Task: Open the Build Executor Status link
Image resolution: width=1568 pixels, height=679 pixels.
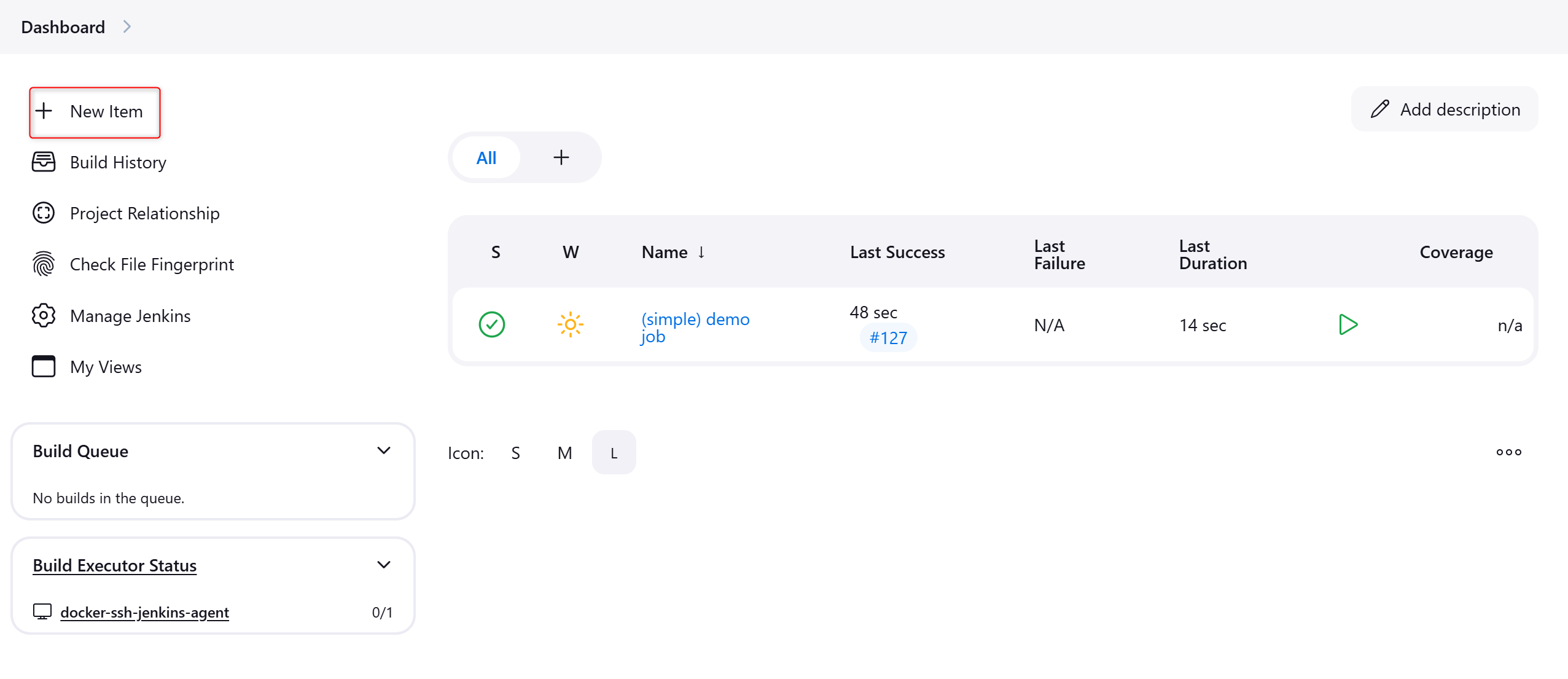Action: pos(115,565)
